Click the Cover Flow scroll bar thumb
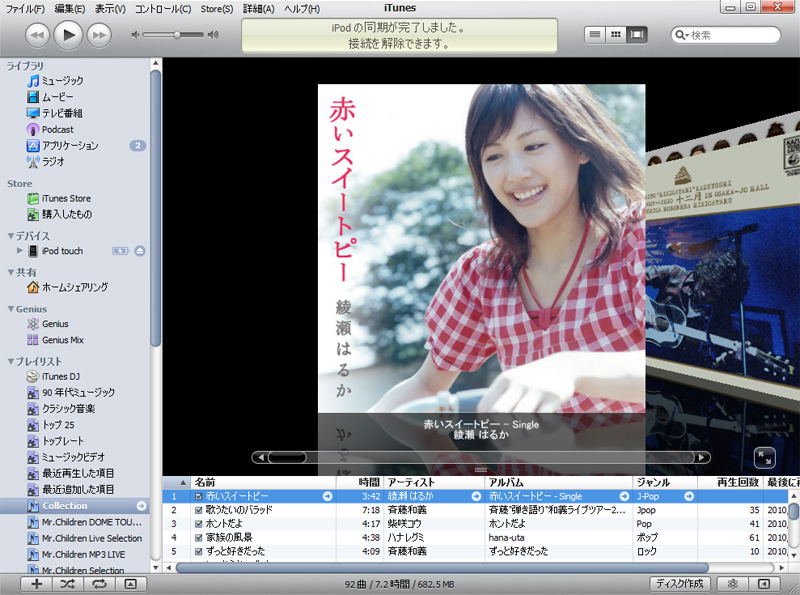This screenshot has height=595, width=800. 287,457
